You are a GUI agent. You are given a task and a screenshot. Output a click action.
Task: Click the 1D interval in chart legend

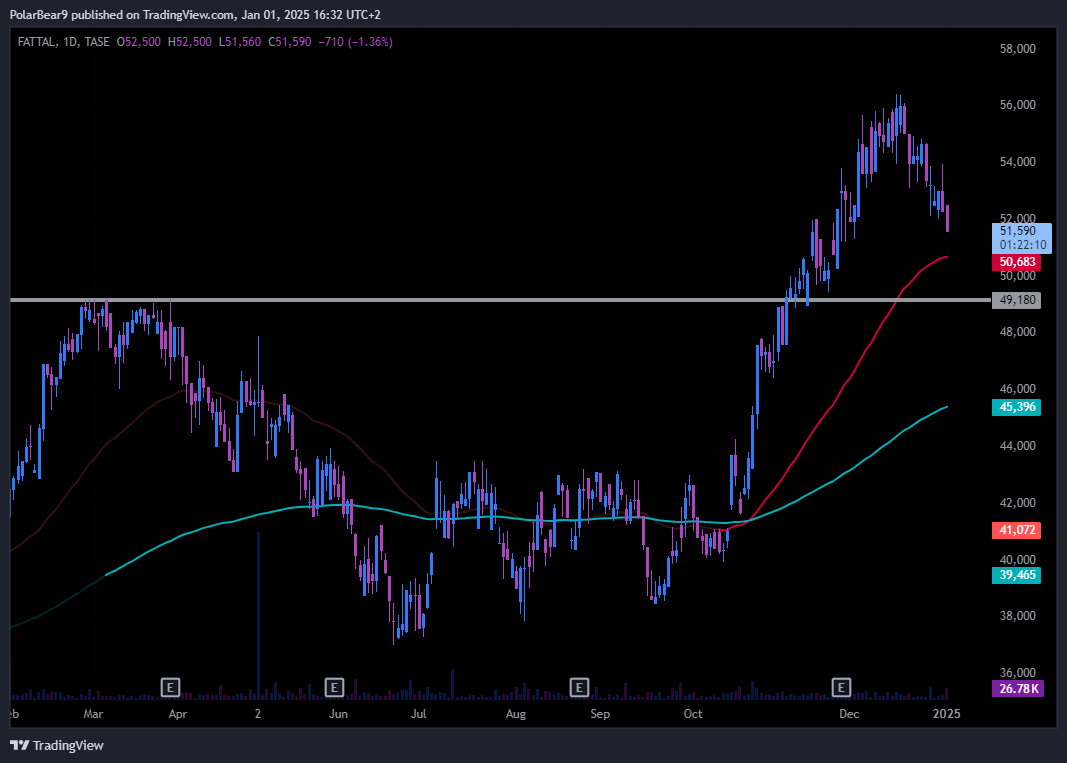pyautogui.click(x=69, y=42)
